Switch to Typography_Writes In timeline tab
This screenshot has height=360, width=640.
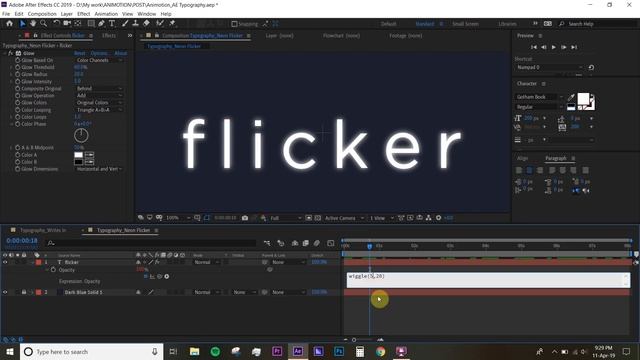point(43,230)
